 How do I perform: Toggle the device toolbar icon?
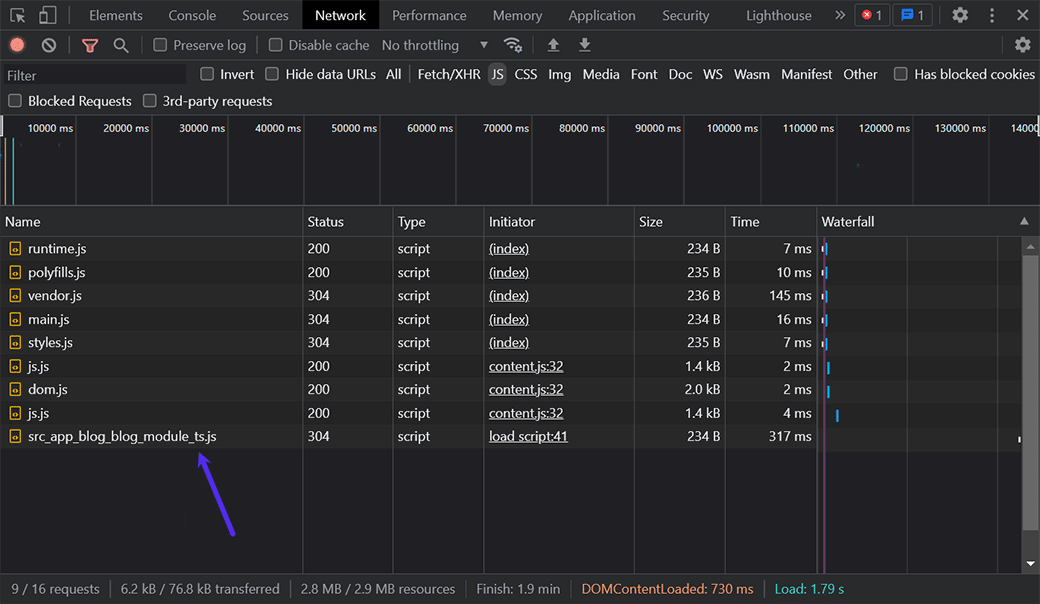[x=48, y=15]
